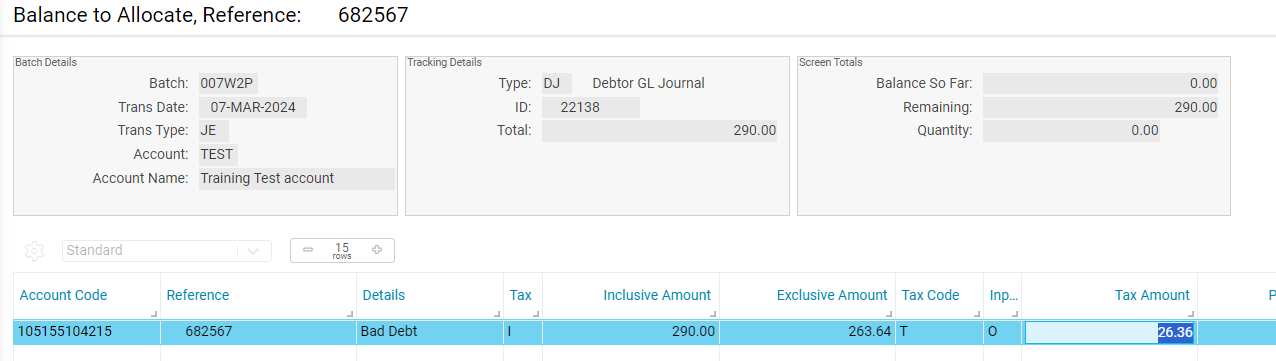Open grid settings gear icon
The width and height of the screenshot is (1276, 361).
36,250
